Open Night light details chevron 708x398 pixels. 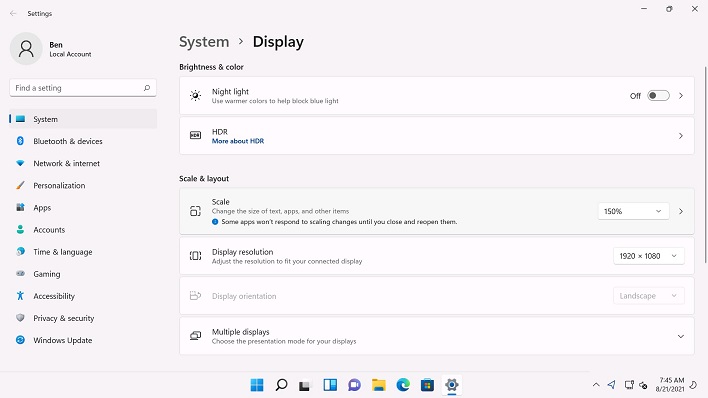[x=681, y=96]
